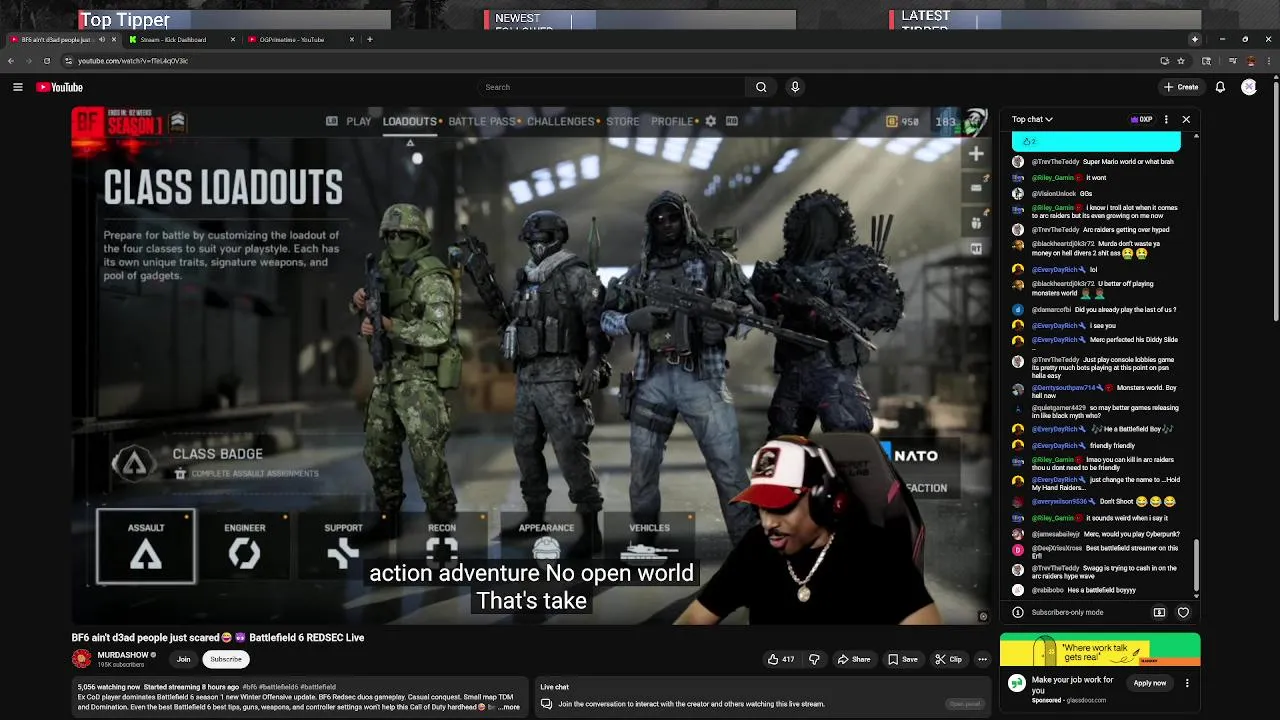This screenshot has width=1280, height=720.
Task: Click the in-game plus icon
Action: (x=976, y=154)
